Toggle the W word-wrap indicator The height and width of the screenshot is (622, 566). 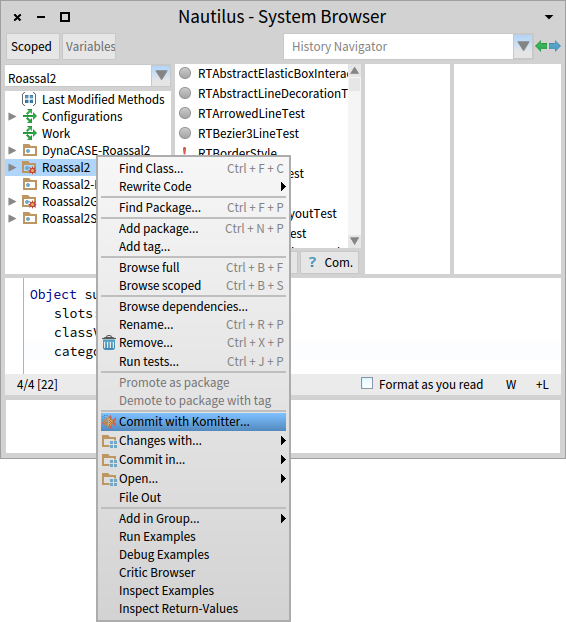pos(511,384)
